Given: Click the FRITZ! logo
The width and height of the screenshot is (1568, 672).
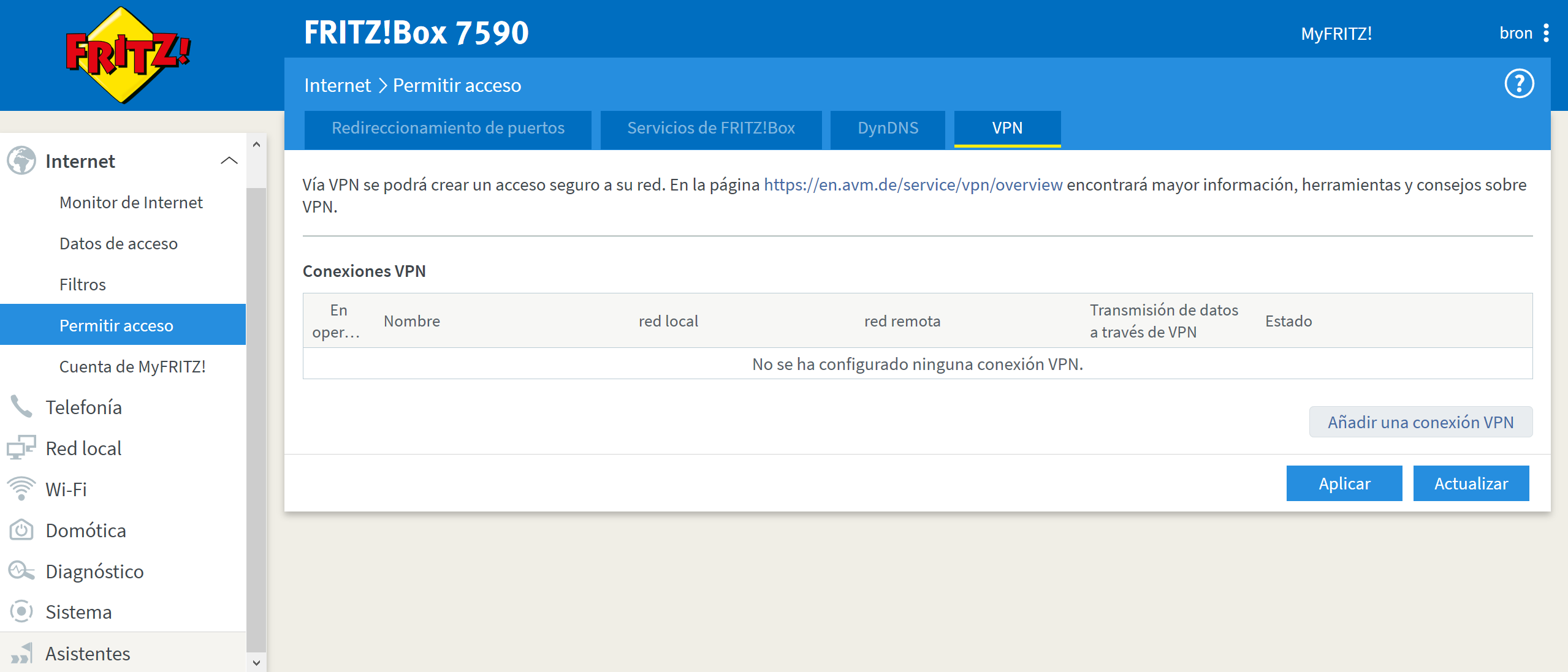Looking at the screenshot, I should (x=127, y=55).
